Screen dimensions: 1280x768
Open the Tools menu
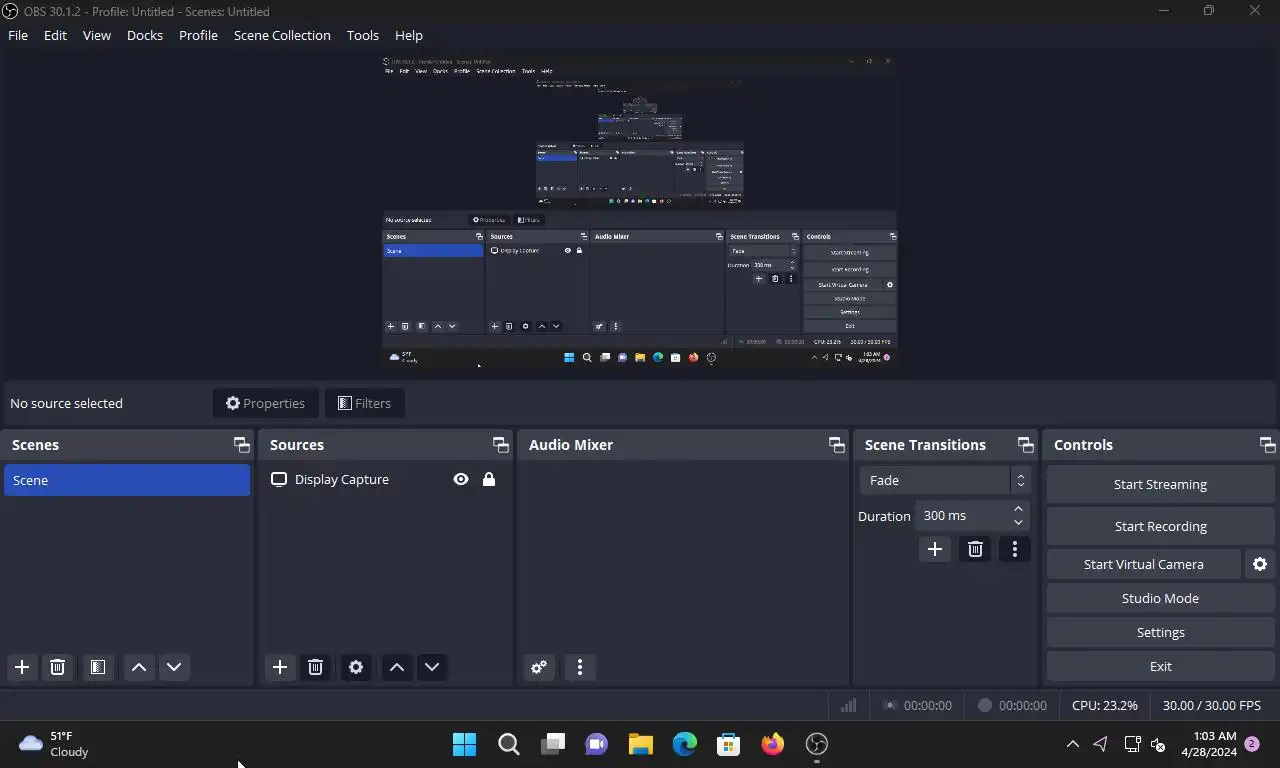coord(363,35)
